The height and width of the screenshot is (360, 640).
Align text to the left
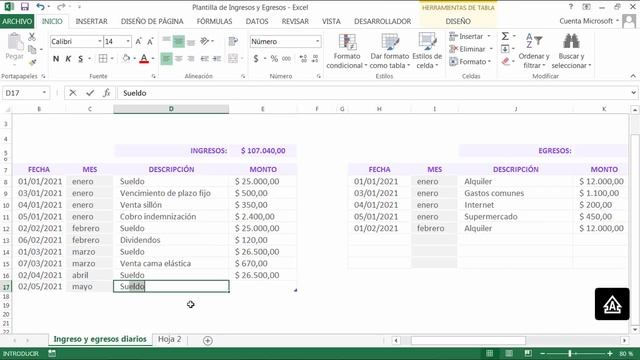(167, 59)
